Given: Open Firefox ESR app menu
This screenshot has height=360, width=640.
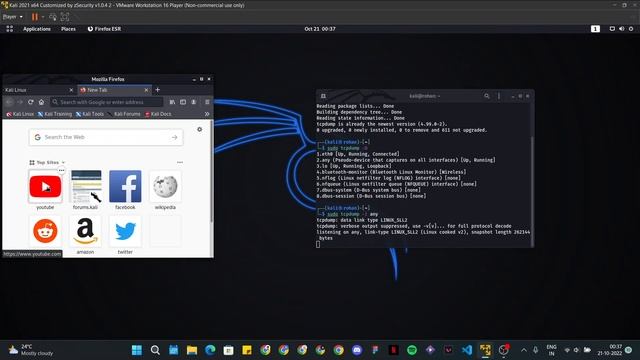Looking at the screenshot, I should tap(104, 29).
